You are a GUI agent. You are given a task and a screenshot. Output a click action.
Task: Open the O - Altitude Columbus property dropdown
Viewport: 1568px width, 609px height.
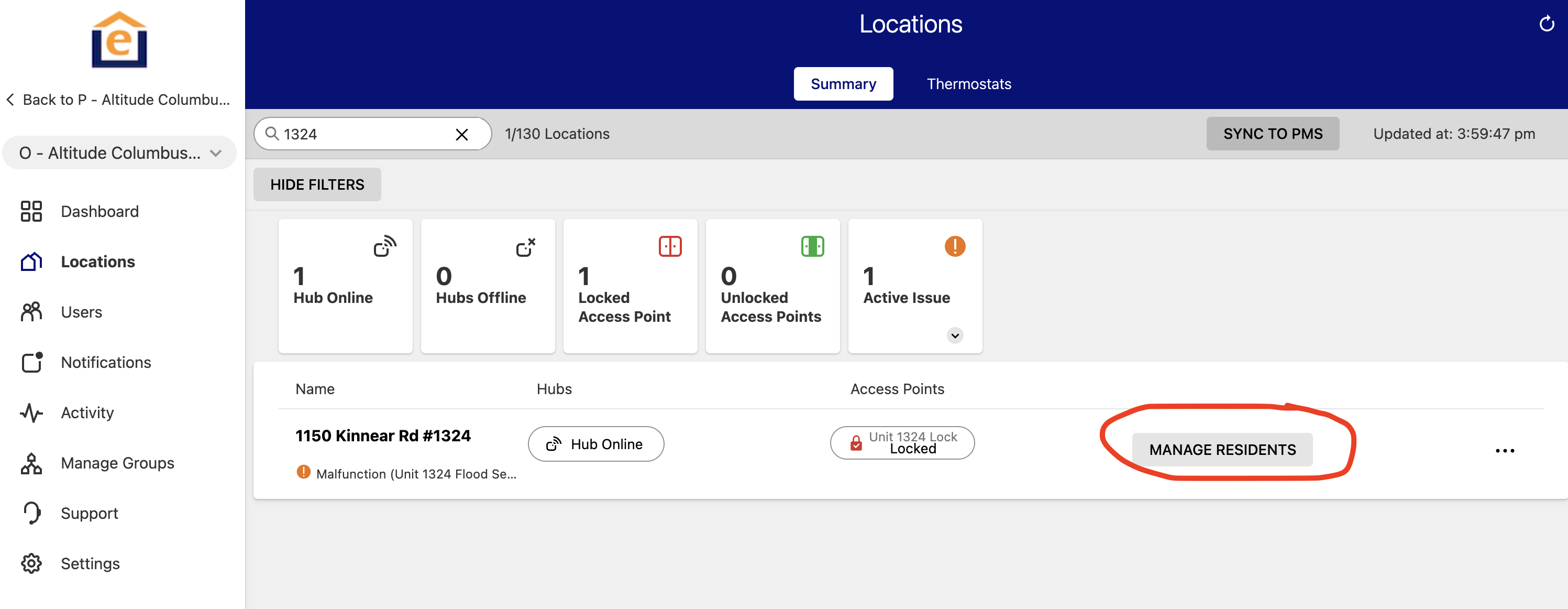tap(119, 153)
